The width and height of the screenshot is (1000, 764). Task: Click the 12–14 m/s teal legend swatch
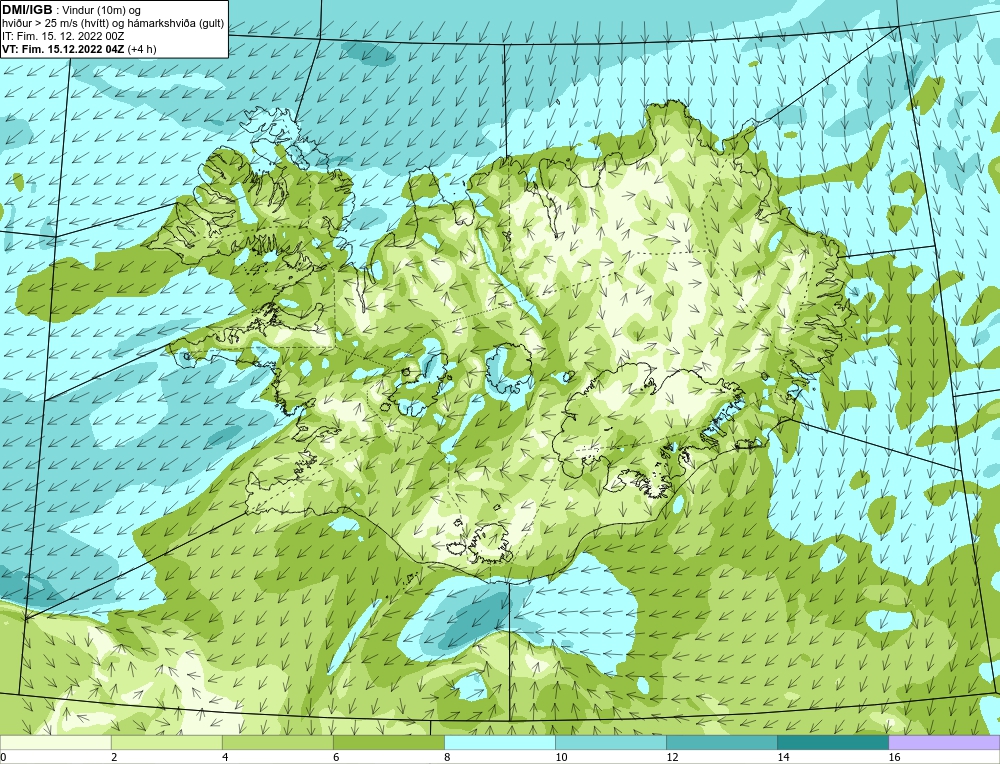pyautogui.click(x=721, y=742)
